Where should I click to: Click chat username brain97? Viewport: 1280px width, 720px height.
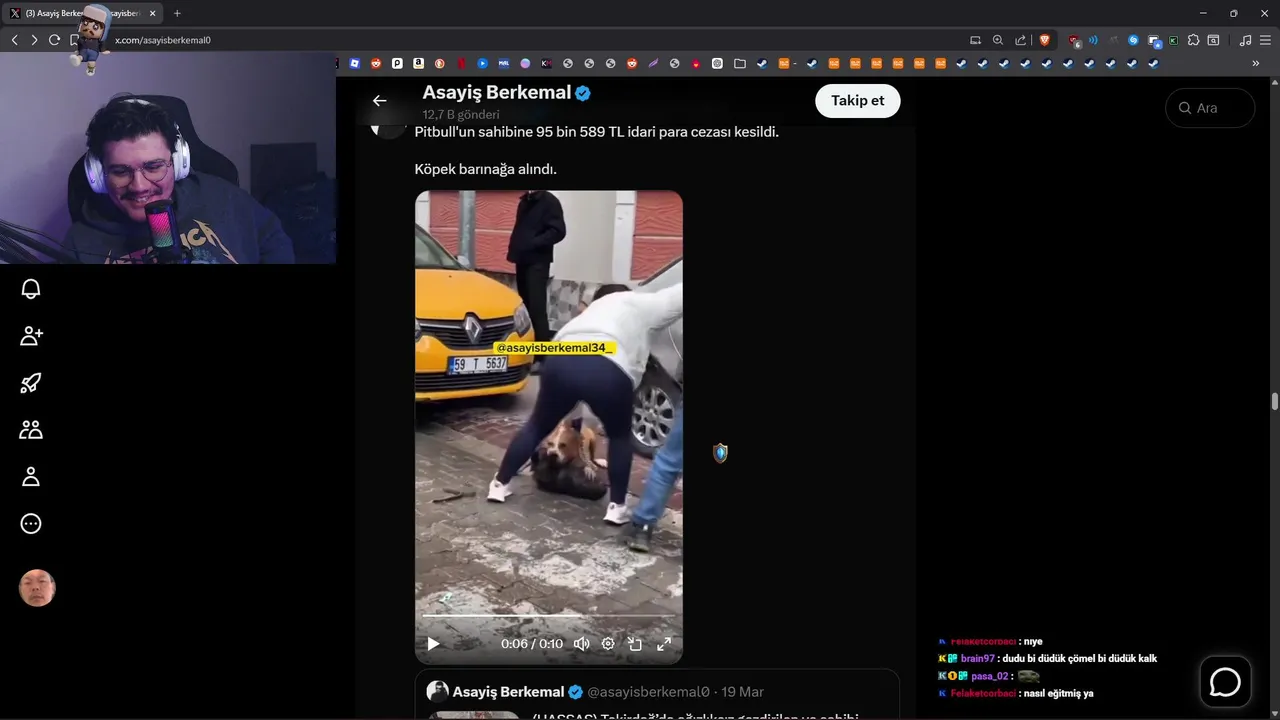point(978,659)
